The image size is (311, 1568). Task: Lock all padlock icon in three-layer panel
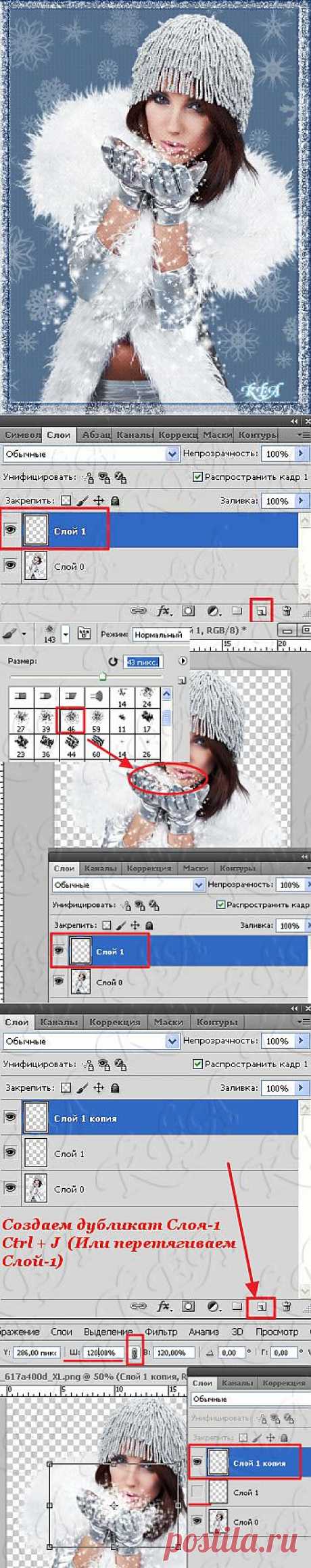click(x=116, y=1088)
